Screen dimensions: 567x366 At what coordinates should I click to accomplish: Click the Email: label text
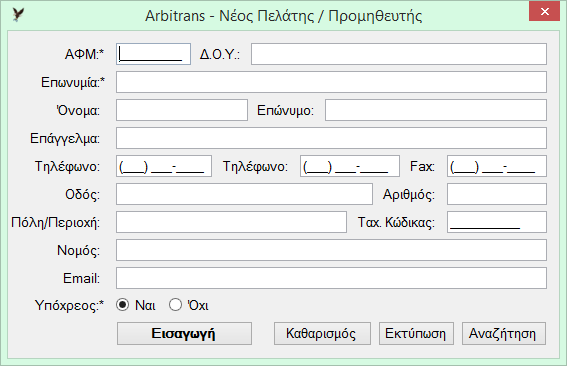[x=81, y=278]
